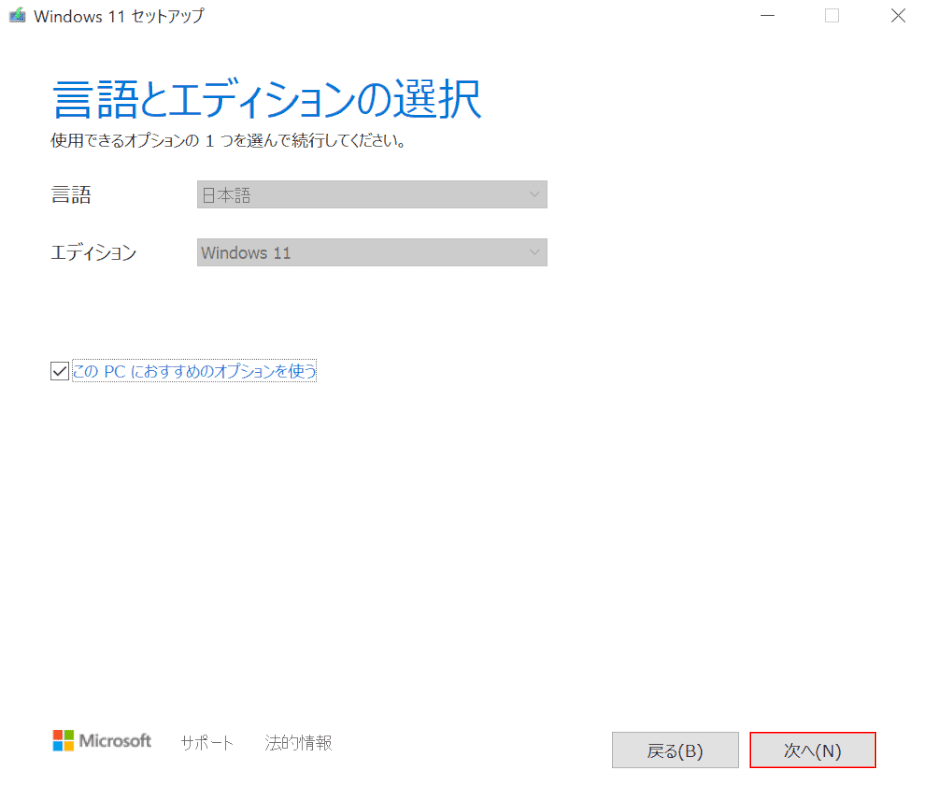Minimize the Windows 11 setup window
Viewport: 925px width, 800px height.
click(x=767, y=16)
